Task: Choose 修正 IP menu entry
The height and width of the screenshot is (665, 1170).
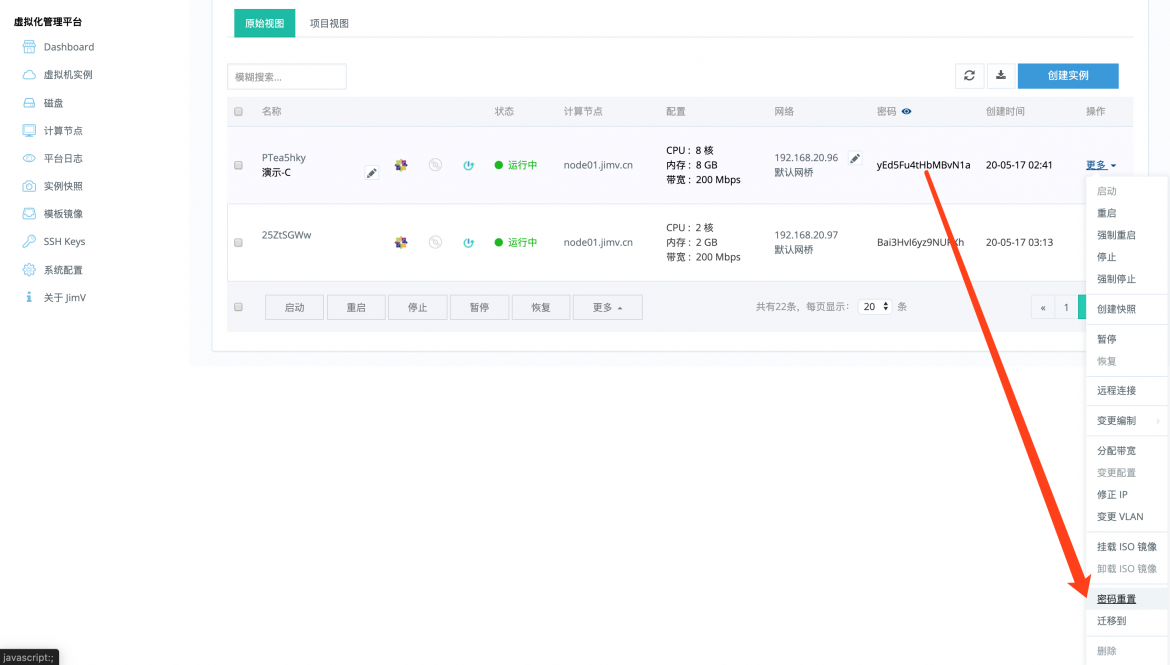Action: pos(1112,495)
